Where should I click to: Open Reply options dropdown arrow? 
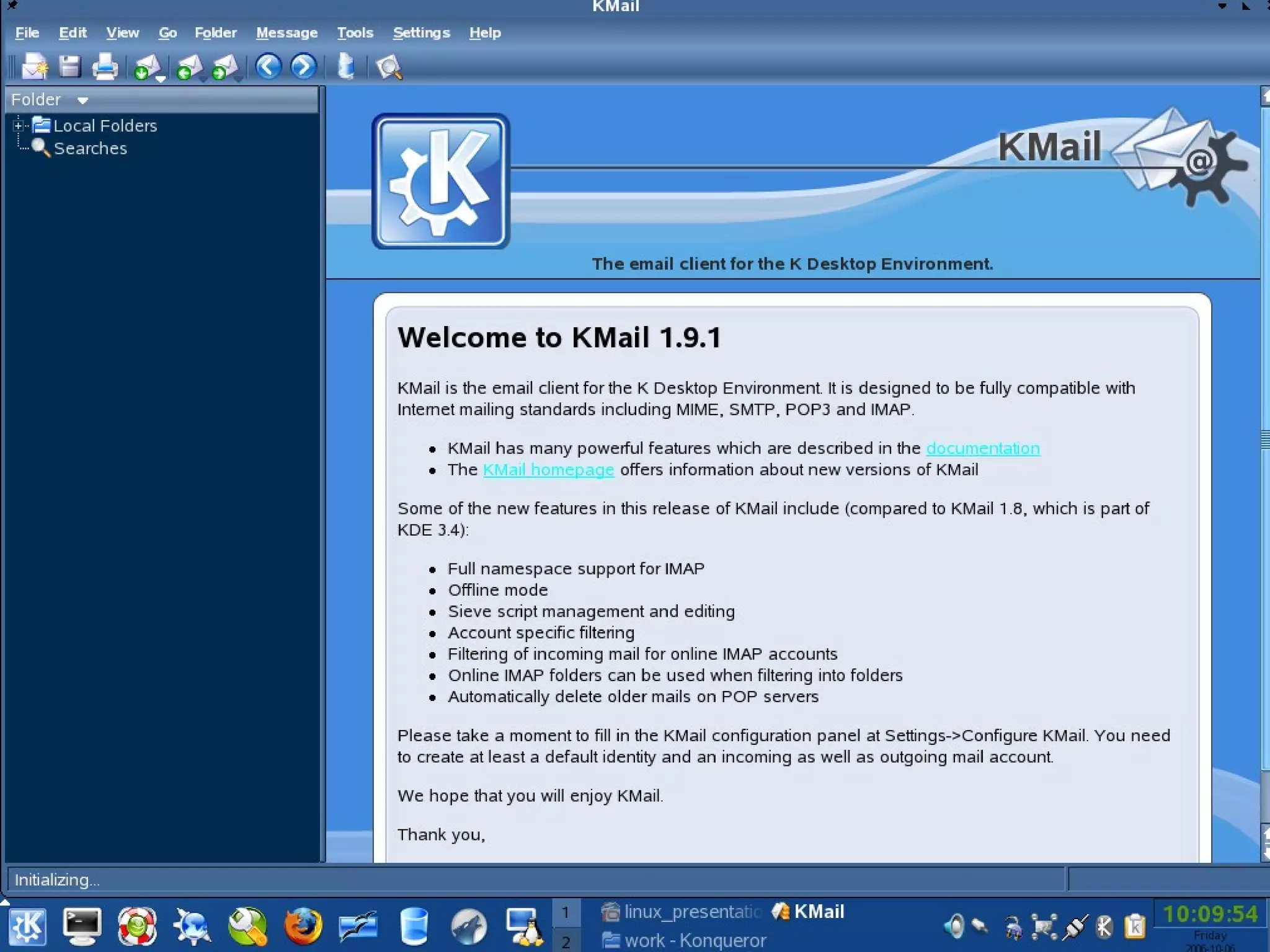click(x=203, y=79)
